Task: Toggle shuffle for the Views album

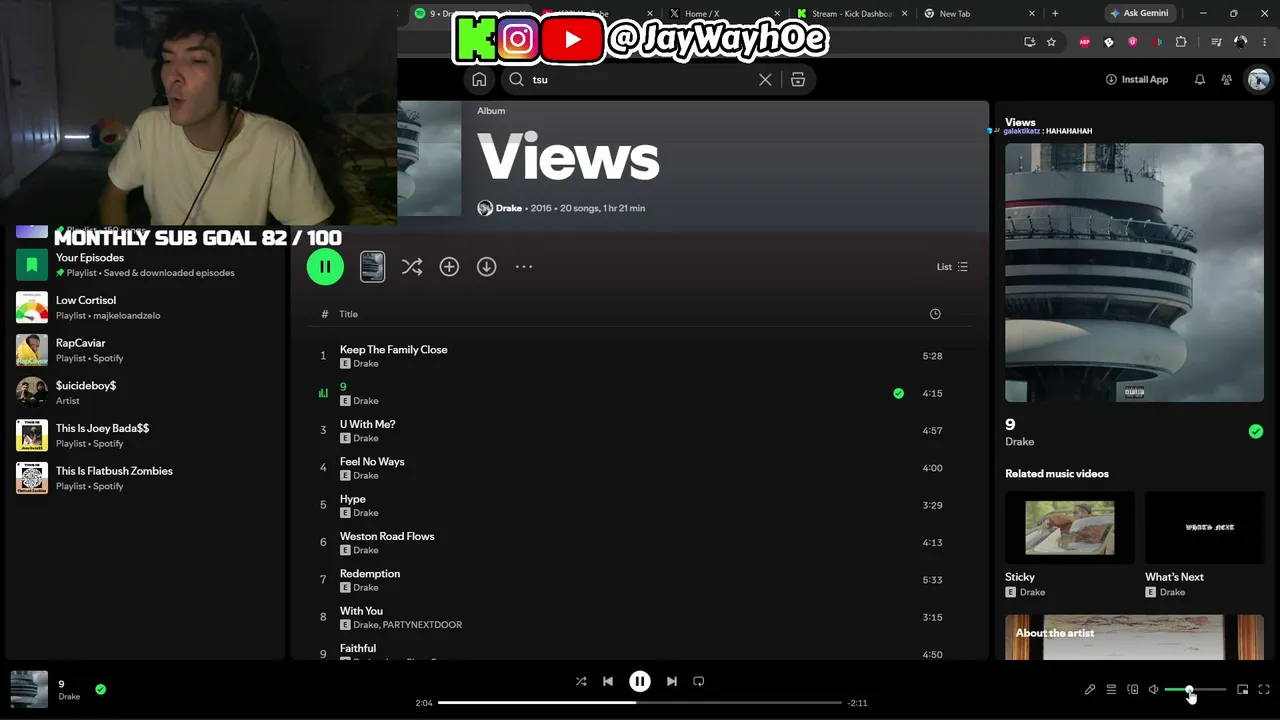Action: pos(411,267)
